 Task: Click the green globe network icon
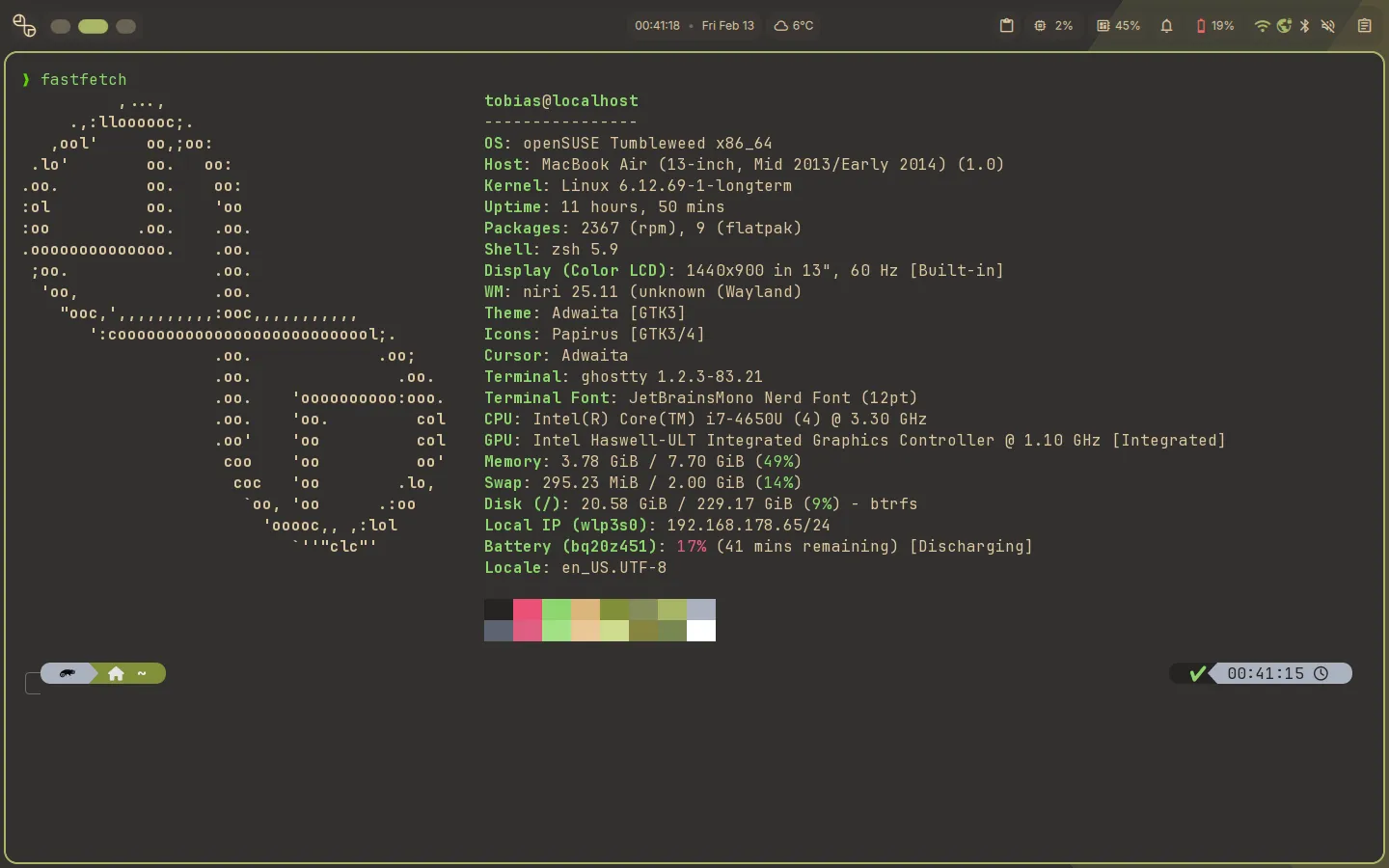1284,26
